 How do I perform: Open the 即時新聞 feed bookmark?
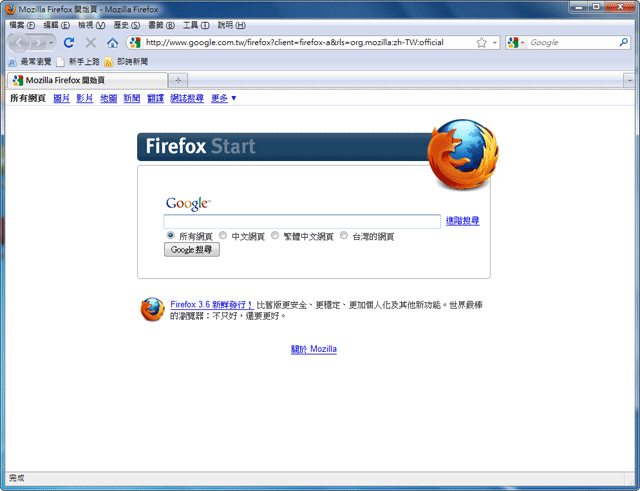tap(126, 62)
